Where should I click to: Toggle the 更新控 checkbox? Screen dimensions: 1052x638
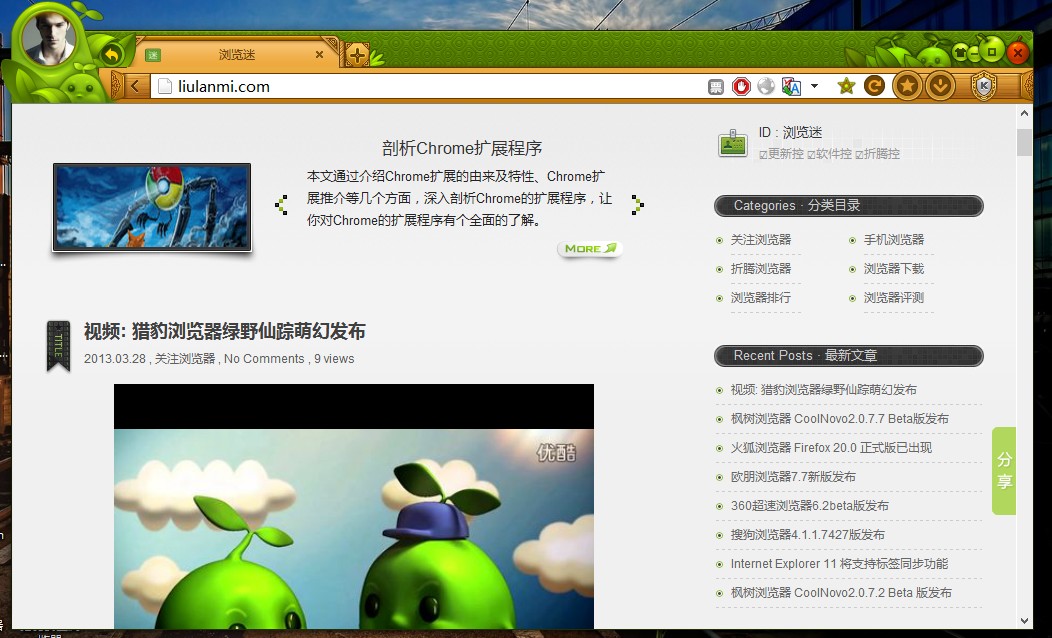(763, 155)
